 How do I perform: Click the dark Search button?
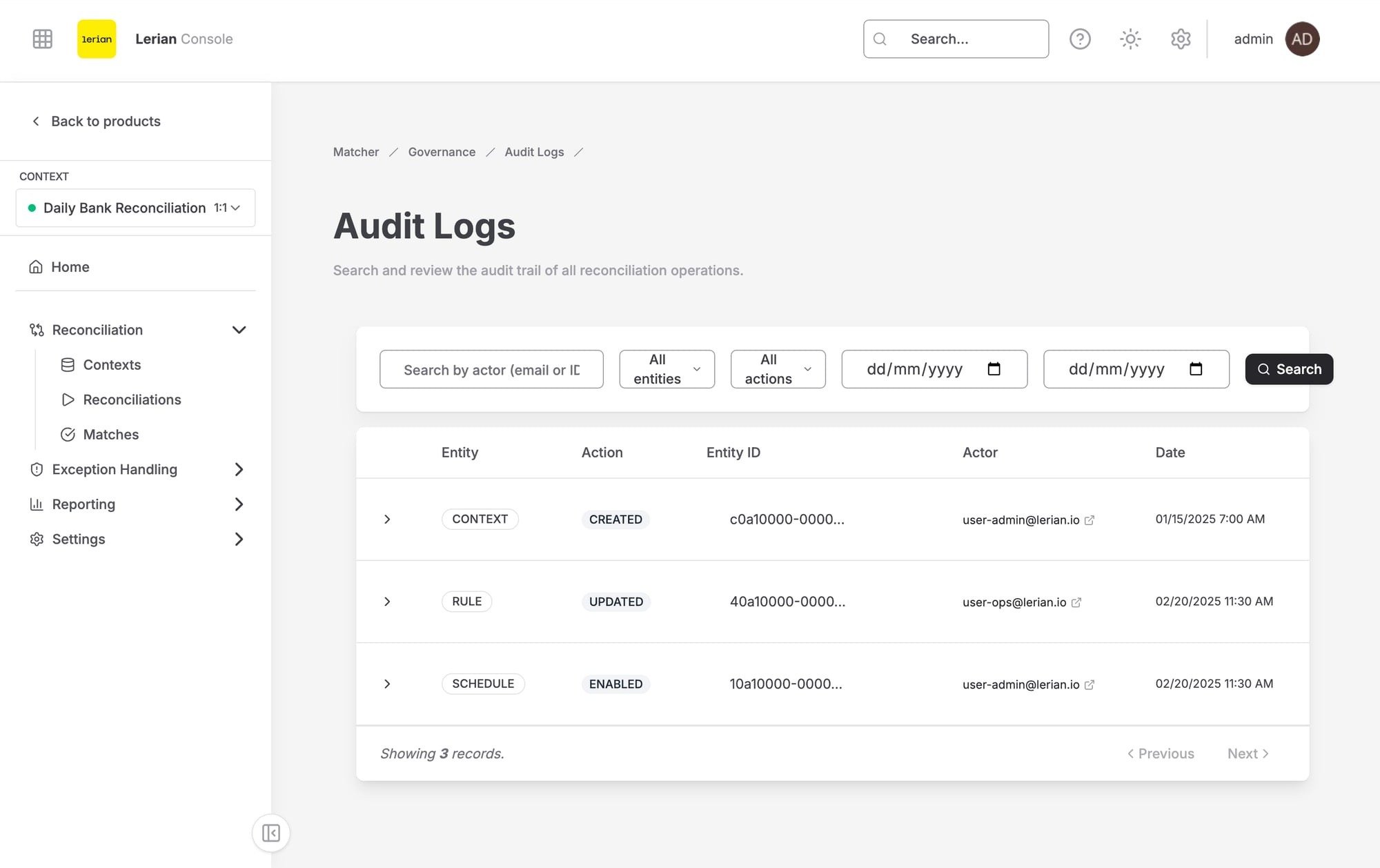(1289, 369)
